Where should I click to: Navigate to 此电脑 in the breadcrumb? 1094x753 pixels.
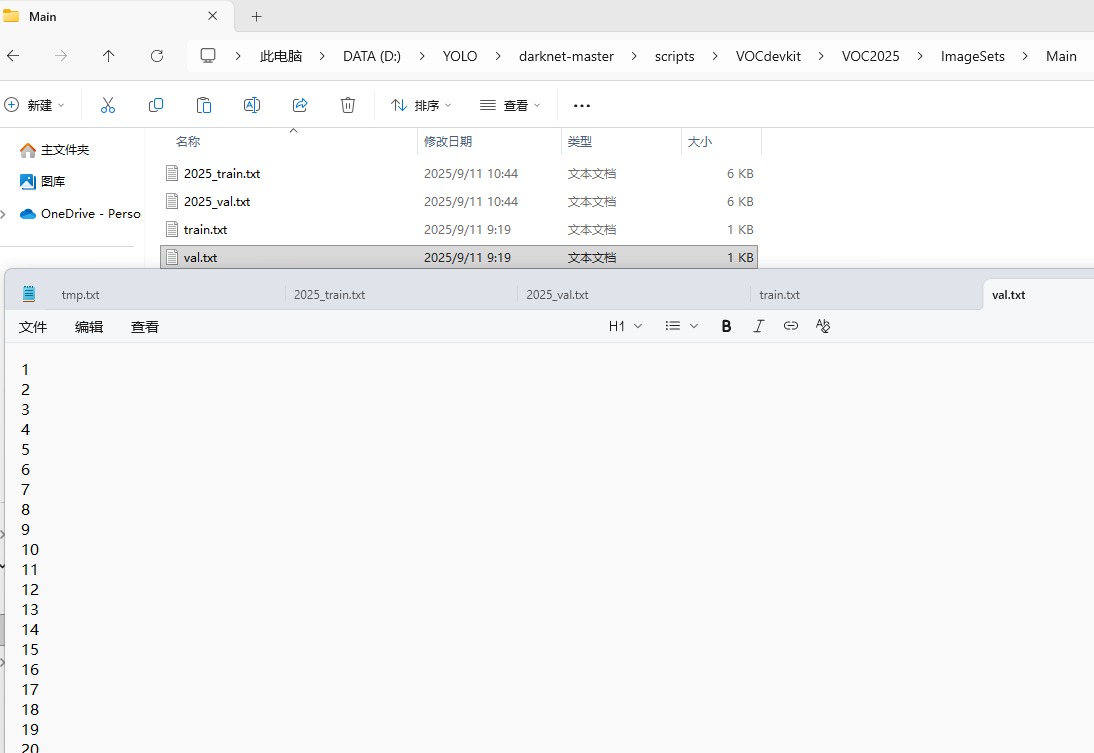pos(281,56)
